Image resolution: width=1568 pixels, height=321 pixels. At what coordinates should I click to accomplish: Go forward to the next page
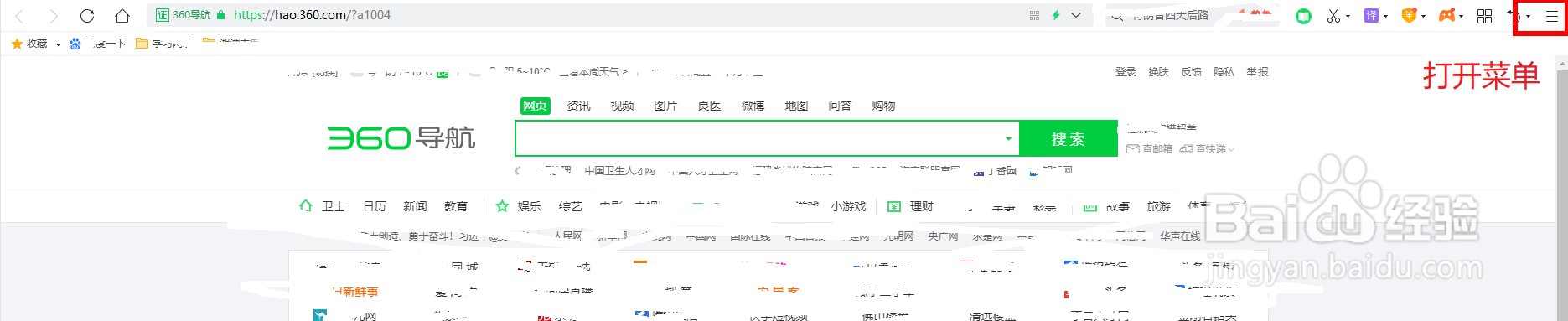click(x=53, y=16)
